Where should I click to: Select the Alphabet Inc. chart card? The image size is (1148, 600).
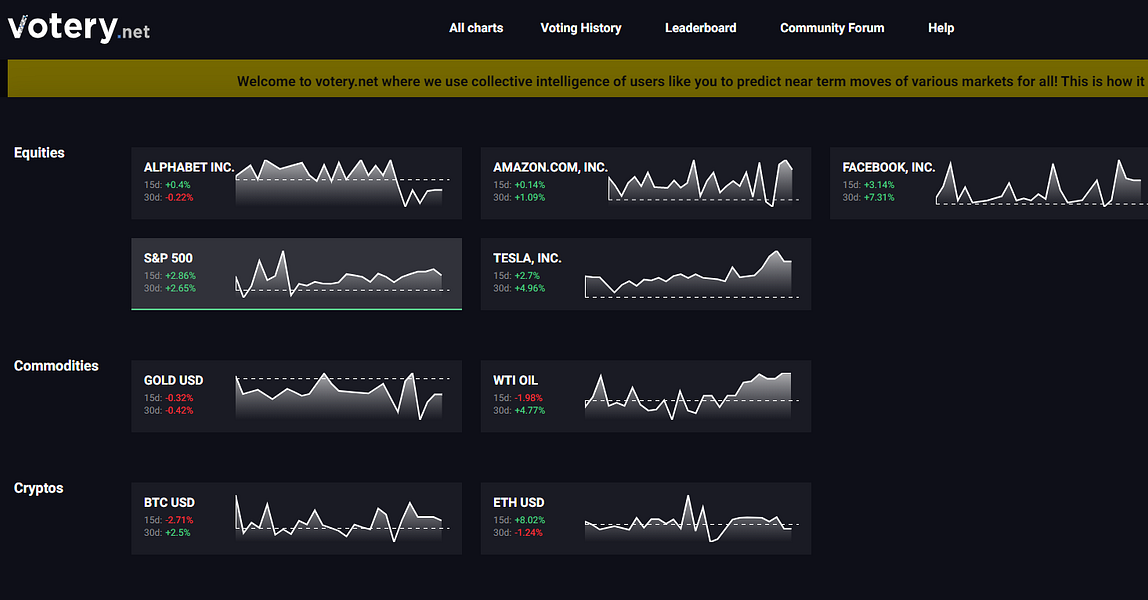tap(297, 183)
